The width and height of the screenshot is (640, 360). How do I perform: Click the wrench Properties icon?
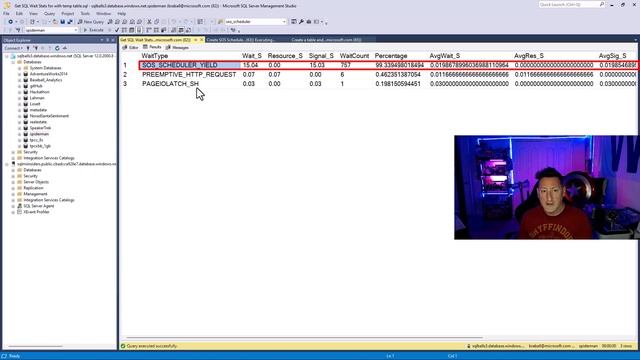tap(301, 22)
